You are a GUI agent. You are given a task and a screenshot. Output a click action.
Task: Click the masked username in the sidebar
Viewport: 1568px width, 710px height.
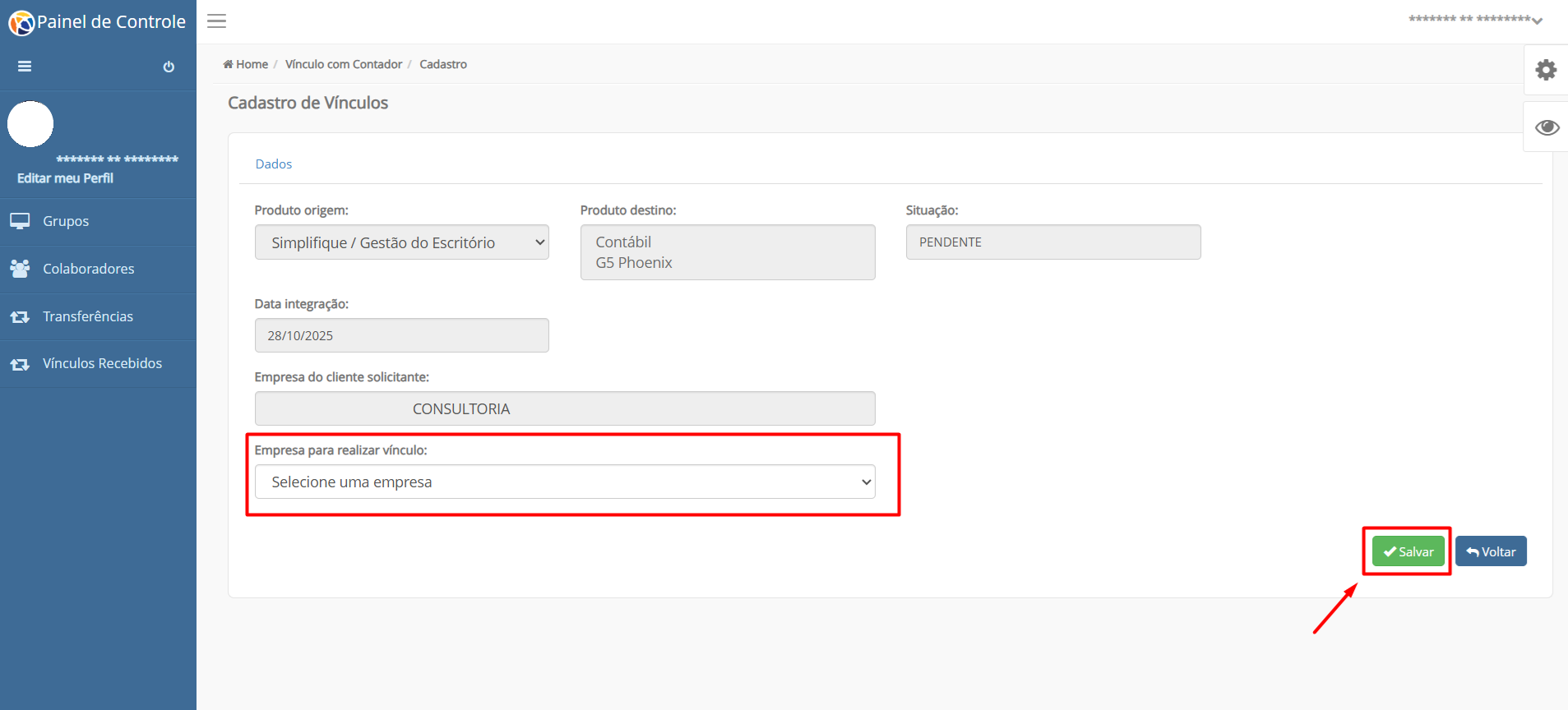(x=118, y=159)
